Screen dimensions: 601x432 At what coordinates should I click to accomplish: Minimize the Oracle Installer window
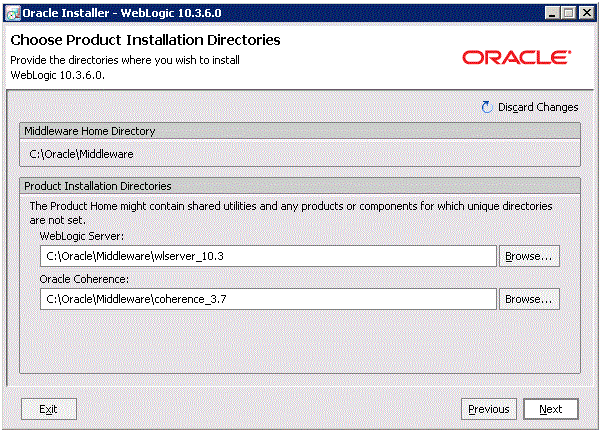pos(552,13)
